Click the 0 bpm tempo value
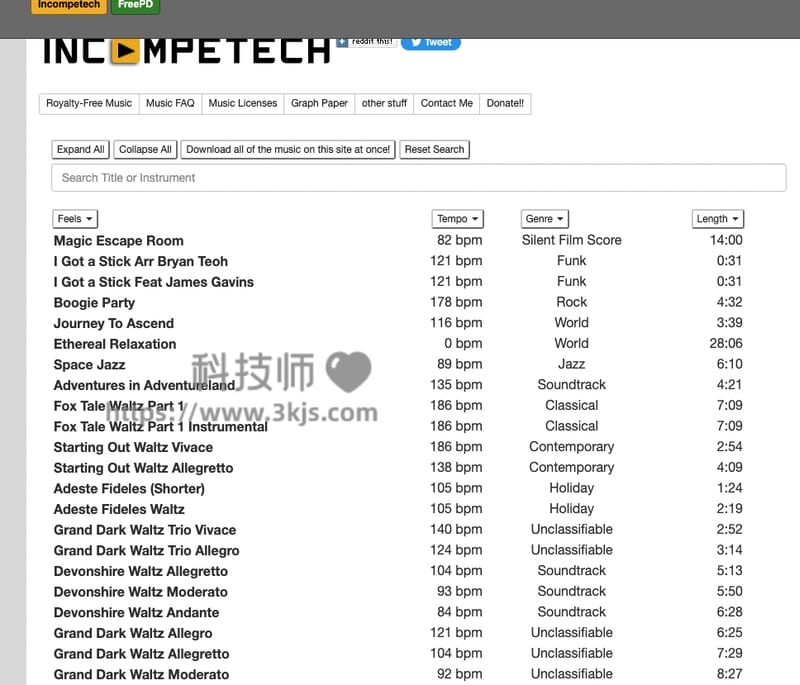The height and width of the screenshot is (685, 800). coord(463,343)
